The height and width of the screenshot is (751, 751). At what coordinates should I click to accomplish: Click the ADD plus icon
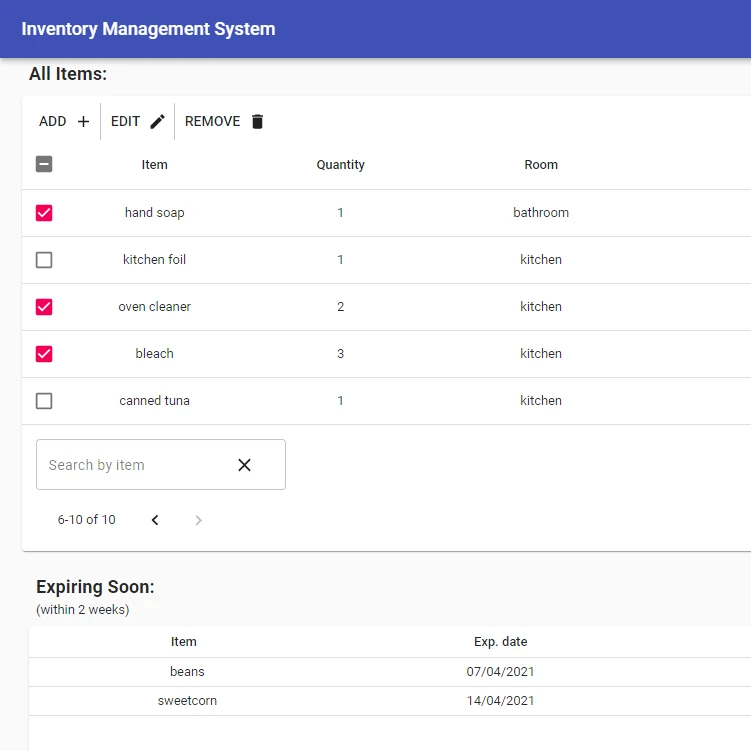click(x=83, y=122)
